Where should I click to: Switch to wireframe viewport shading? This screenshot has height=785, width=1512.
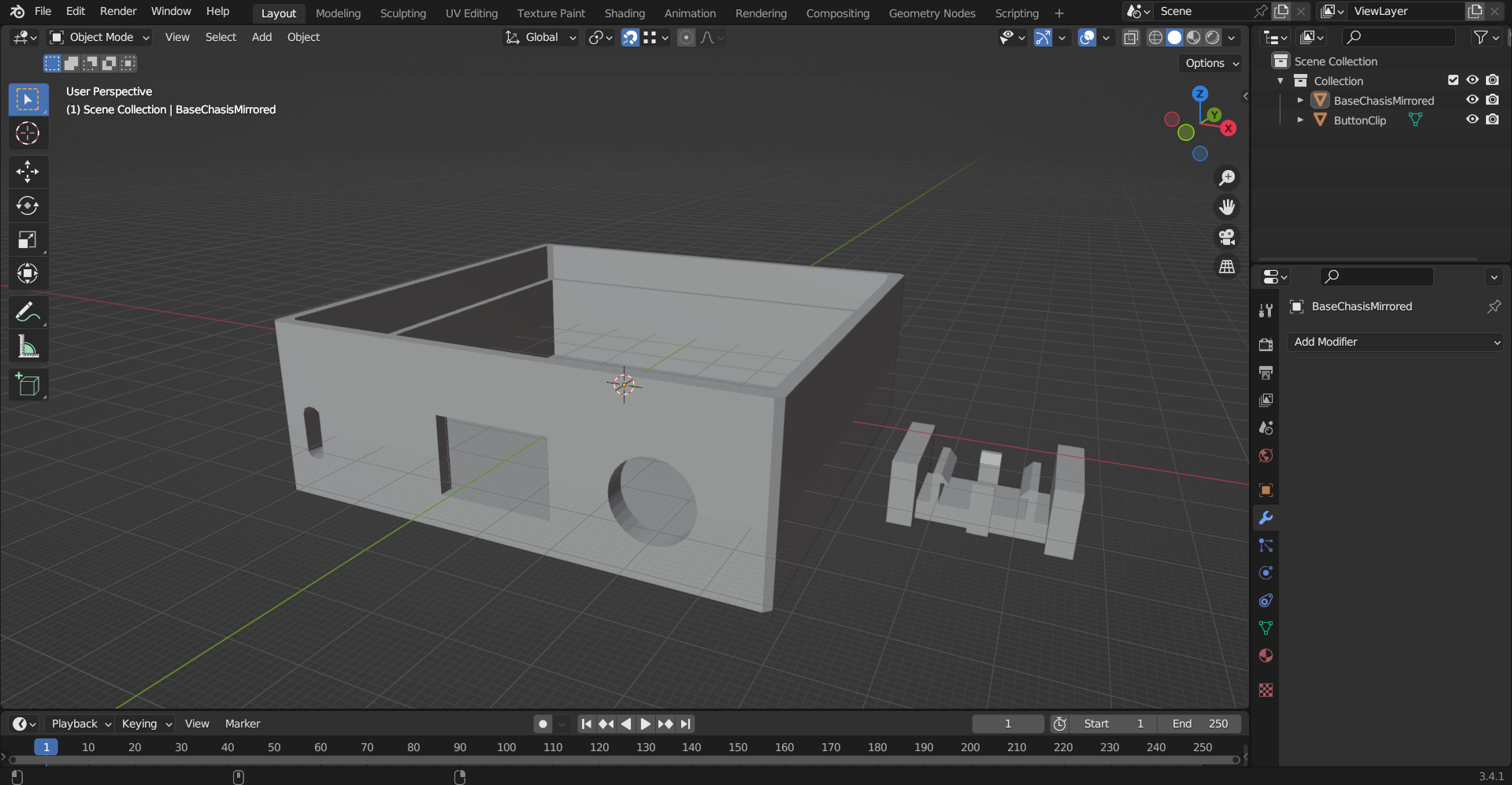(x=1155, y=37)
